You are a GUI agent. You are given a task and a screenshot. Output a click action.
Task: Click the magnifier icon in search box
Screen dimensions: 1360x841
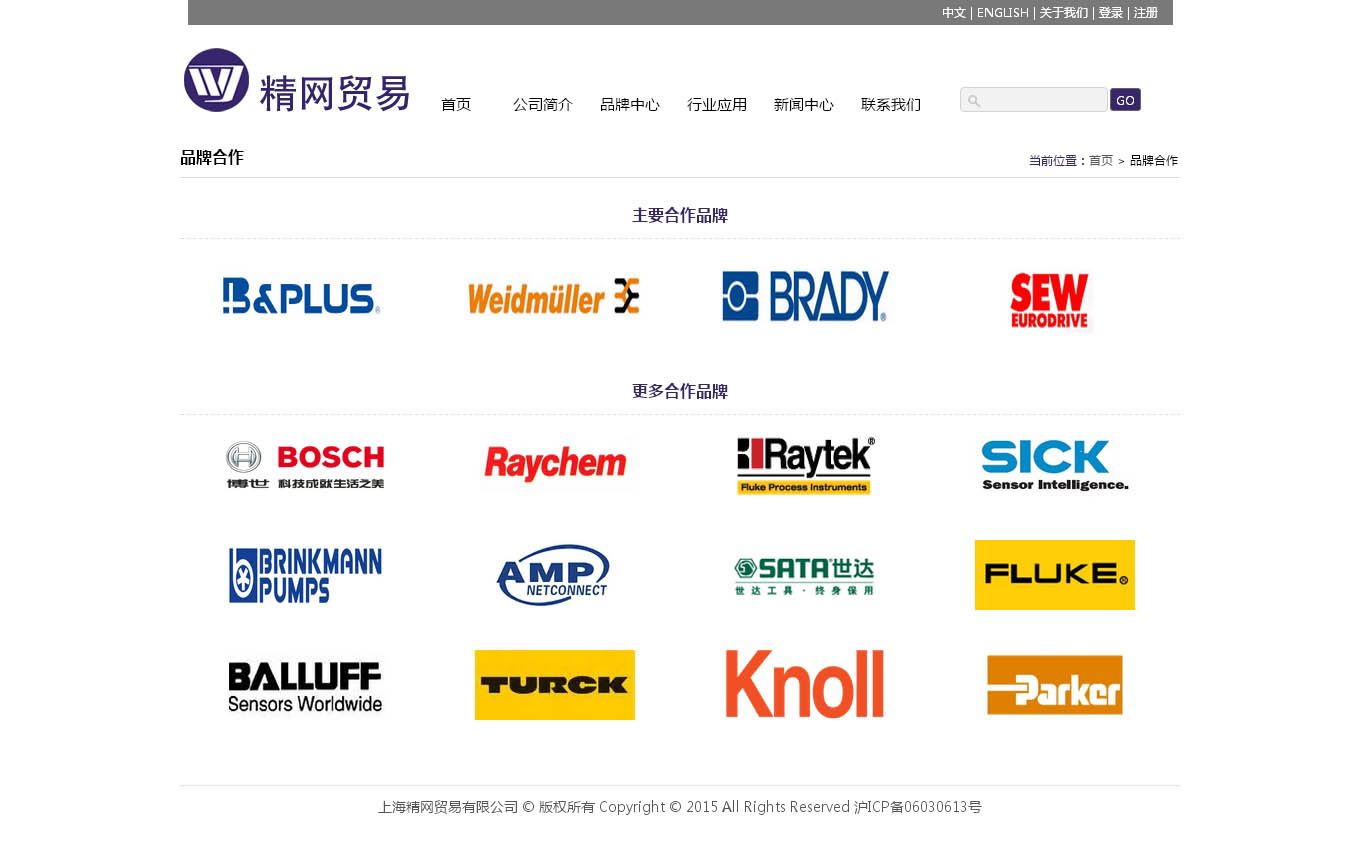click(x=974, y=101)
